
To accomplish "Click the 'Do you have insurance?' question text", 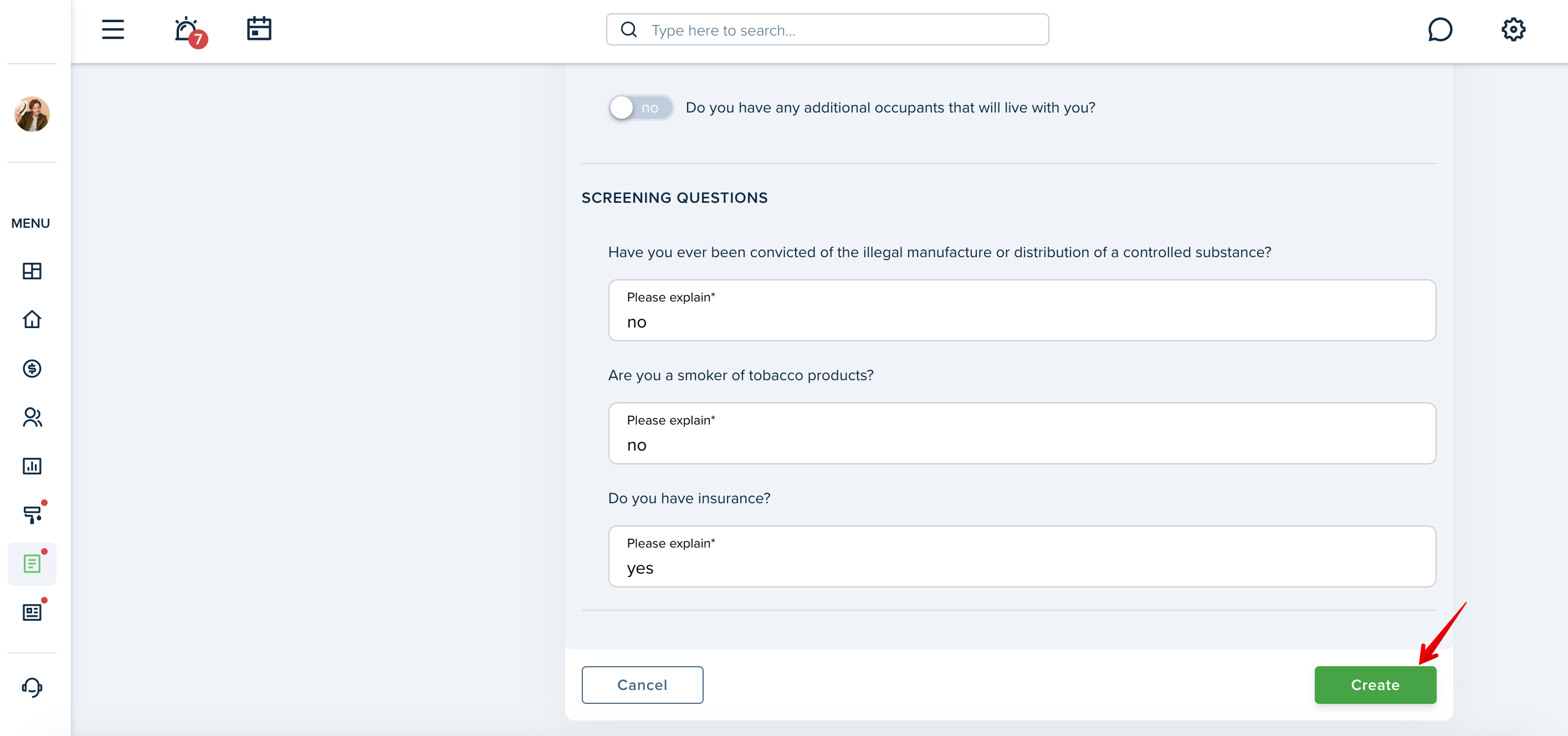I will pos(689,499).
